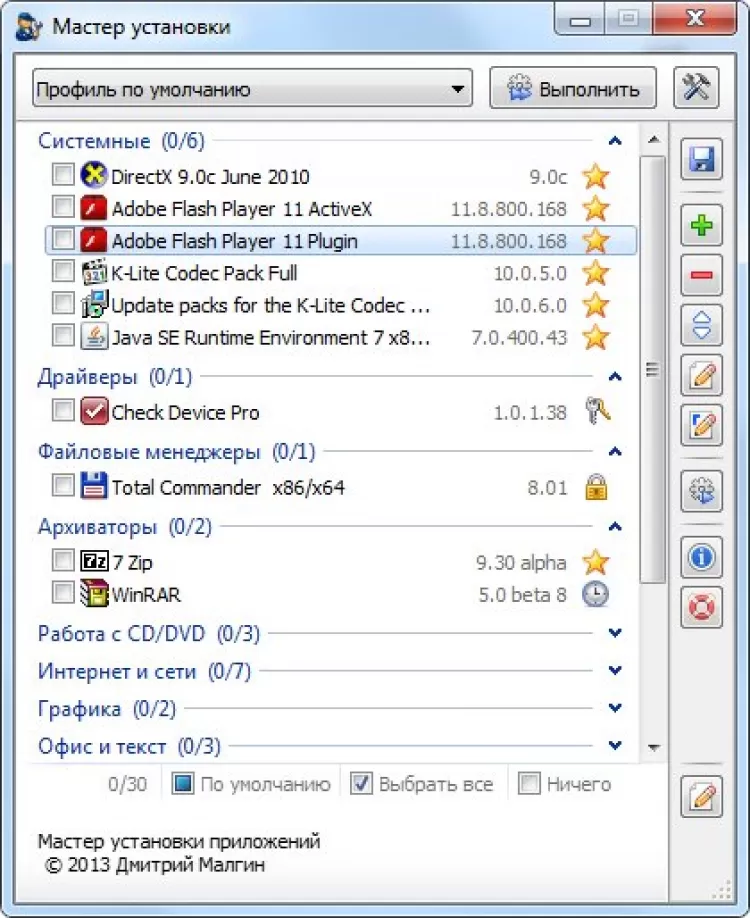Click the star next to K-Lite Codec Pack Full

595,273
